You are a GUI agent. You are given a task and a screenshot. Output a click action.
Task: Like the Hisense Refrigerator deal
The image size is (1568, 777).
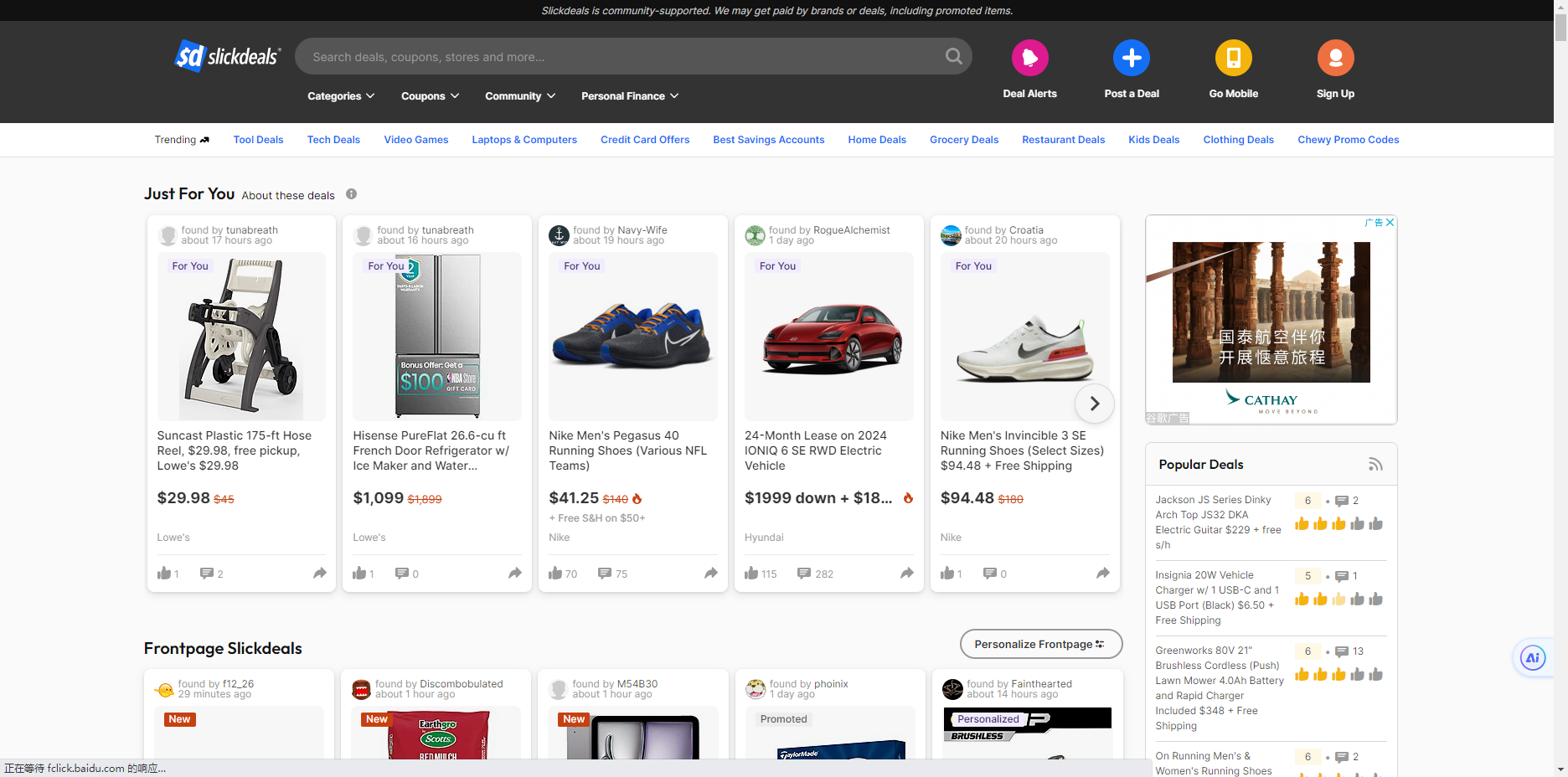click(x=359, y=574)
